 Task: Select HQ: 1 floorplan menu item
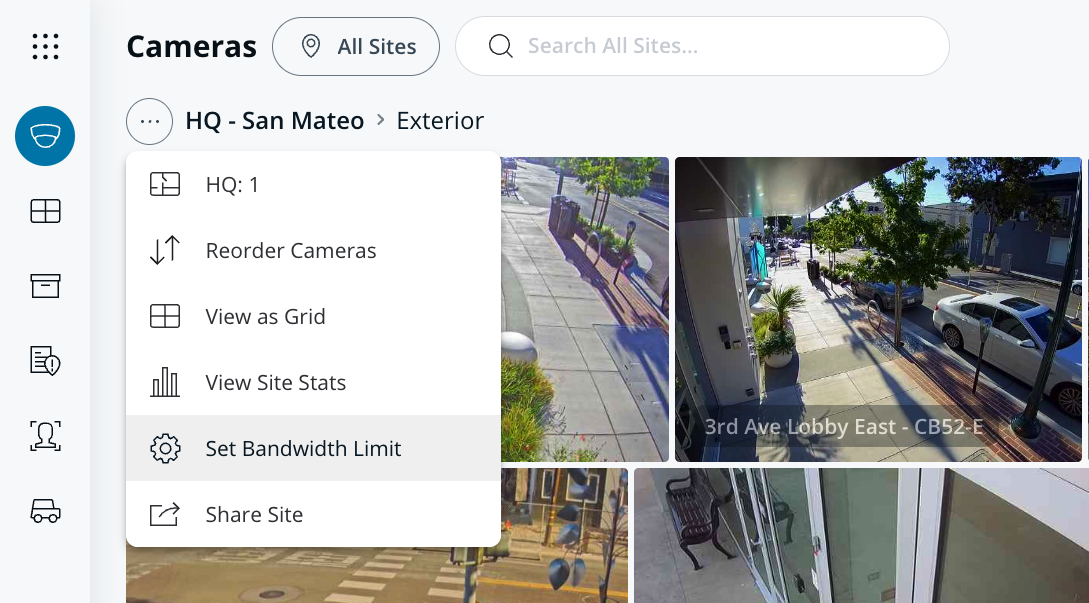tap(313, 184)
